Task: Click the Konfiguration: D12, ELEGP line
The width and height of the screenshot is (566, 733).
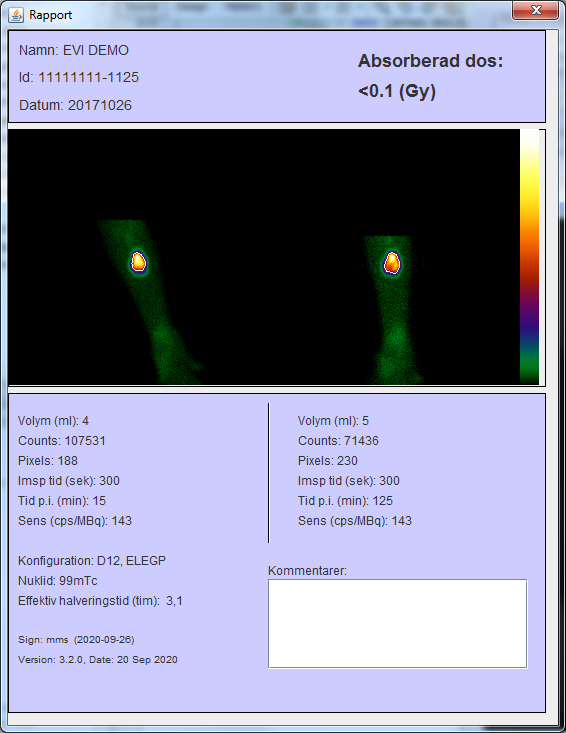Action: [92, 561]
